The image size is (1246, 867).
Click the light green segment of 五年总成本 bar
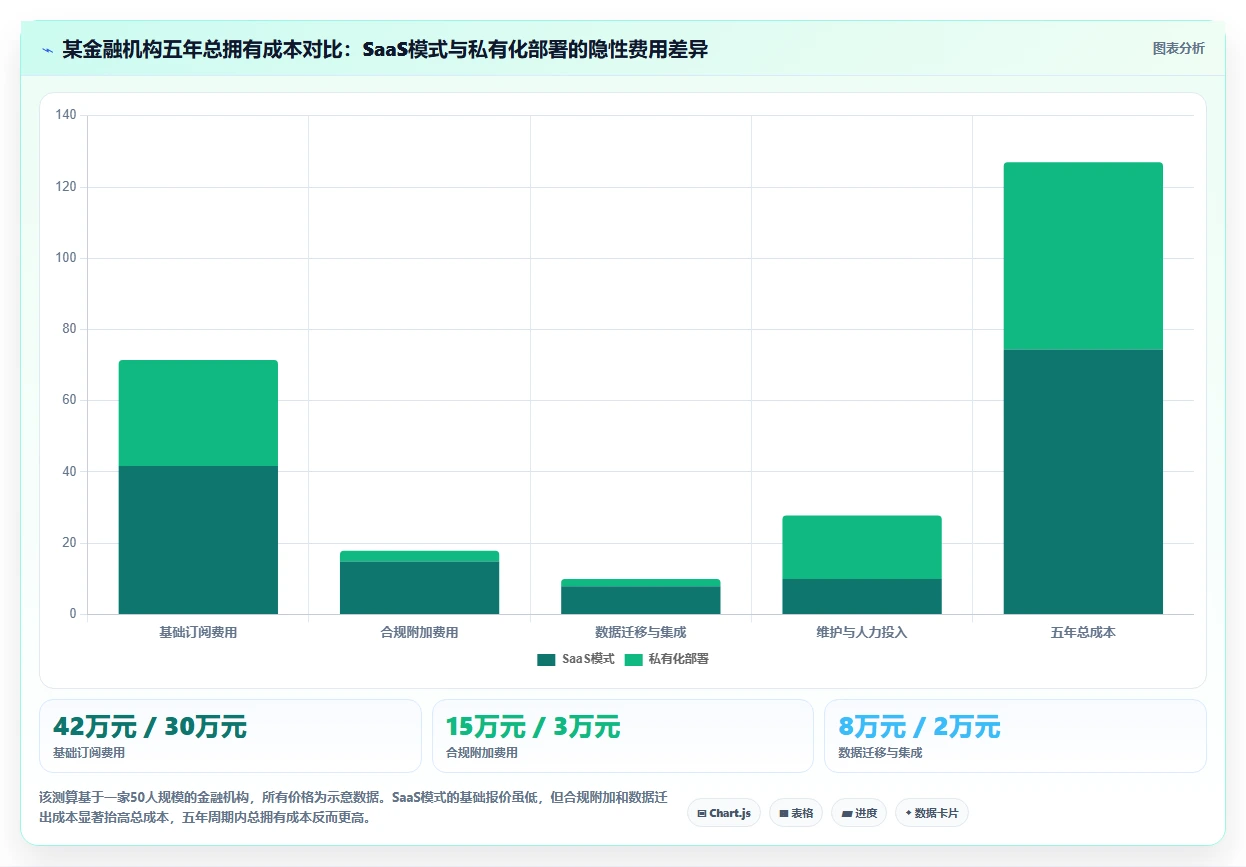(x=1083, y=256)
